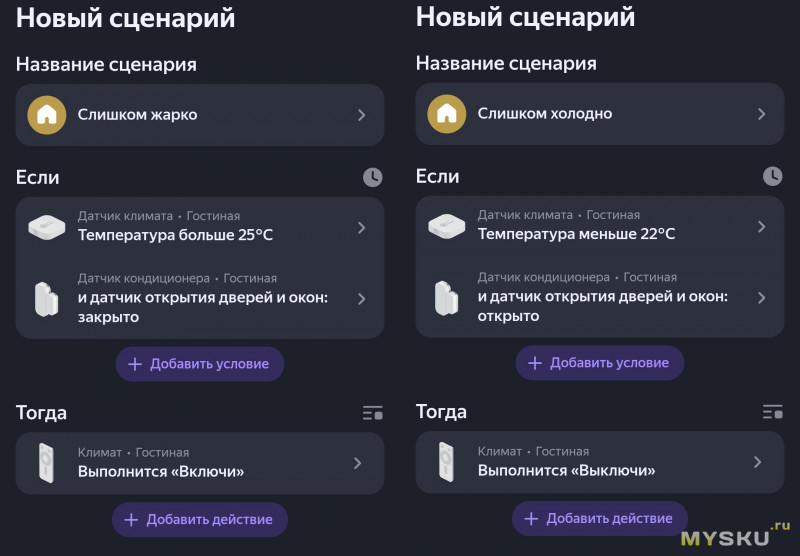Open the "Слишком жарко" name chevron

click(x=361, y=114)
